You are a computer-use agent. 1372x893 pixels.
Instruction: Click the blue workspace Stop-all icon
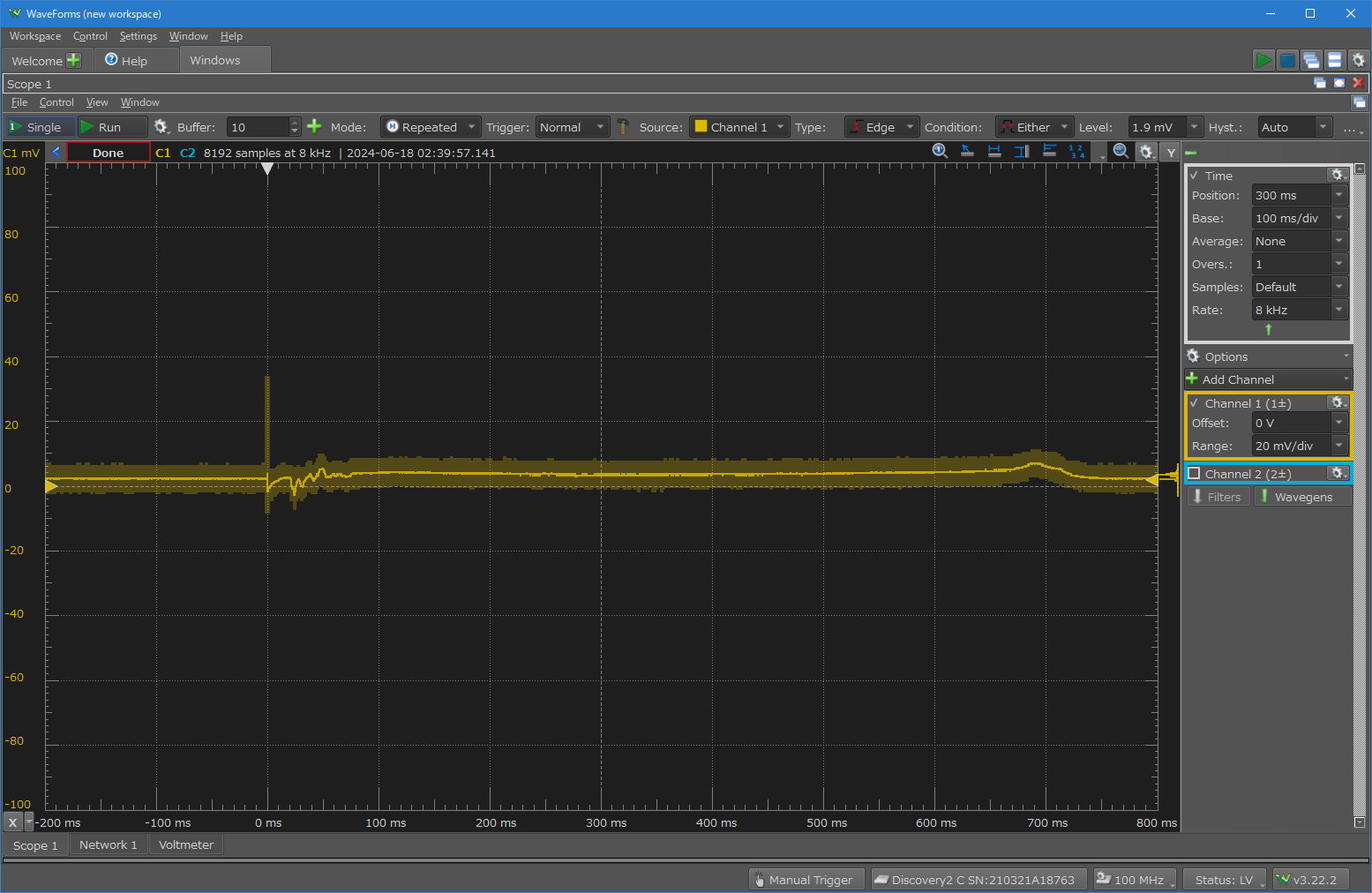1287,60
